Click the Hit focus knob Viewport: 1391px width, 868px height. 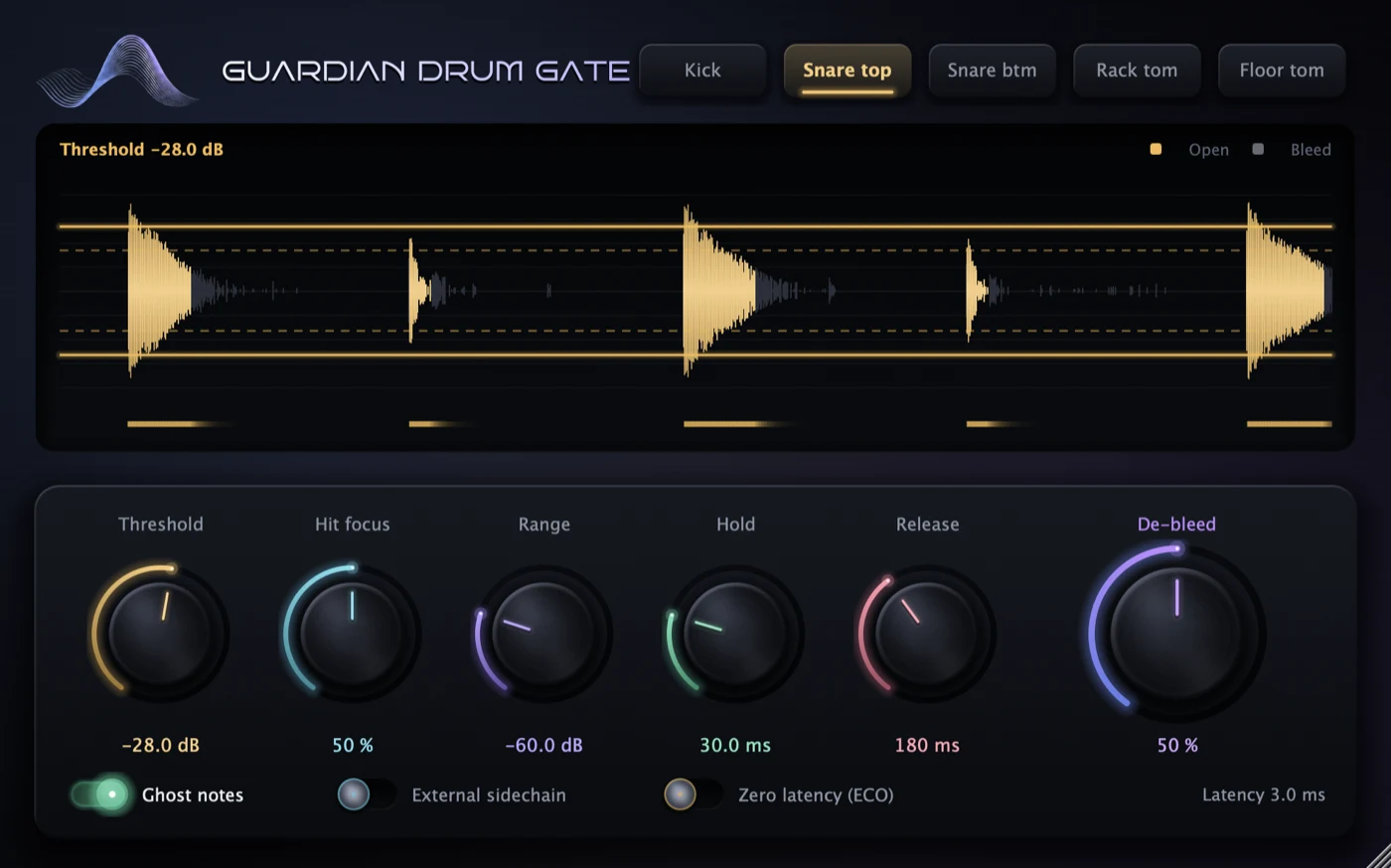(352, 633)
